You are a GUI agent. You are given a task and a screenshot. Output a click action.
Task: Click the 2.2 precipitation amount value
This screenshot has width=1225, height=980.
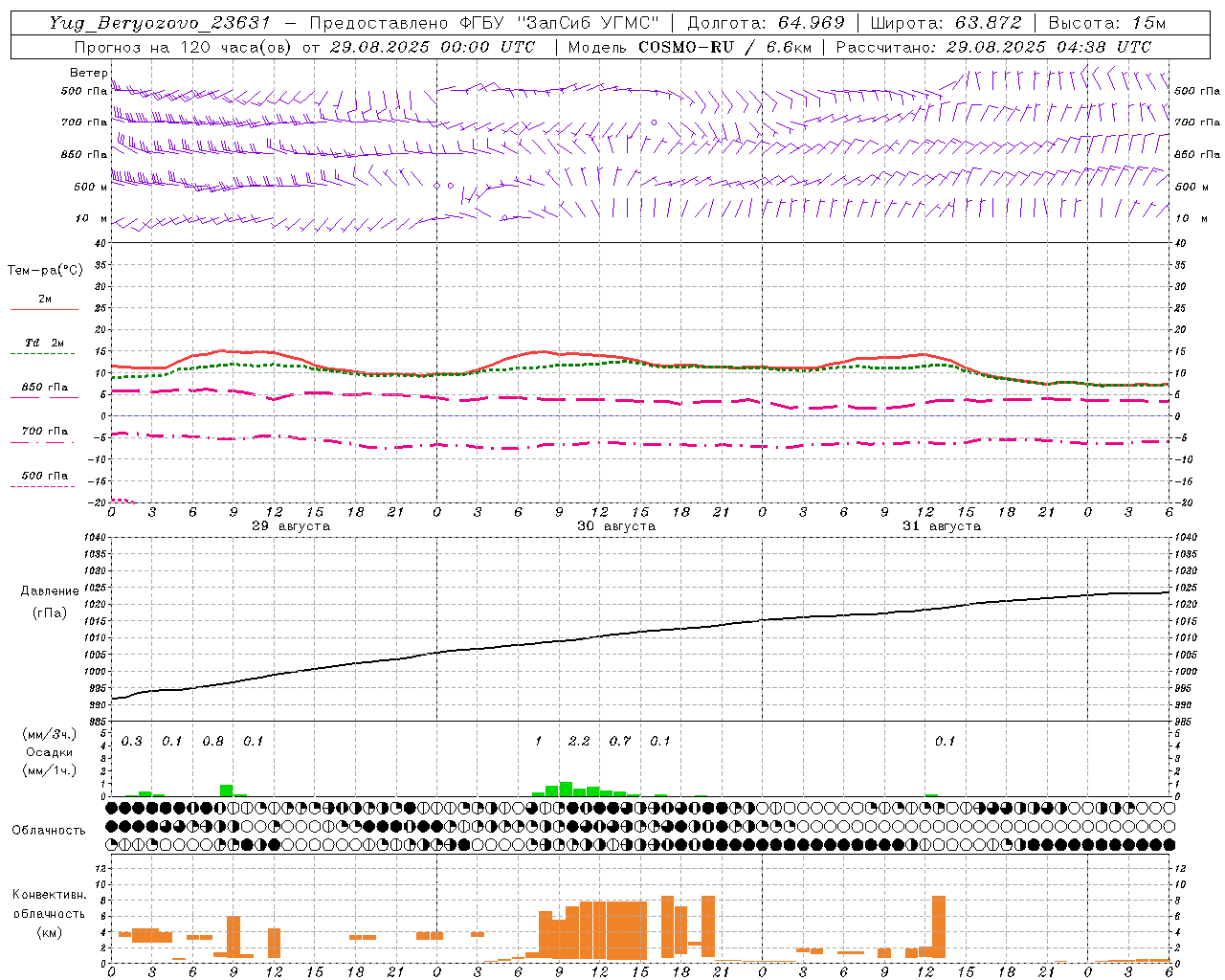(579, 742)
